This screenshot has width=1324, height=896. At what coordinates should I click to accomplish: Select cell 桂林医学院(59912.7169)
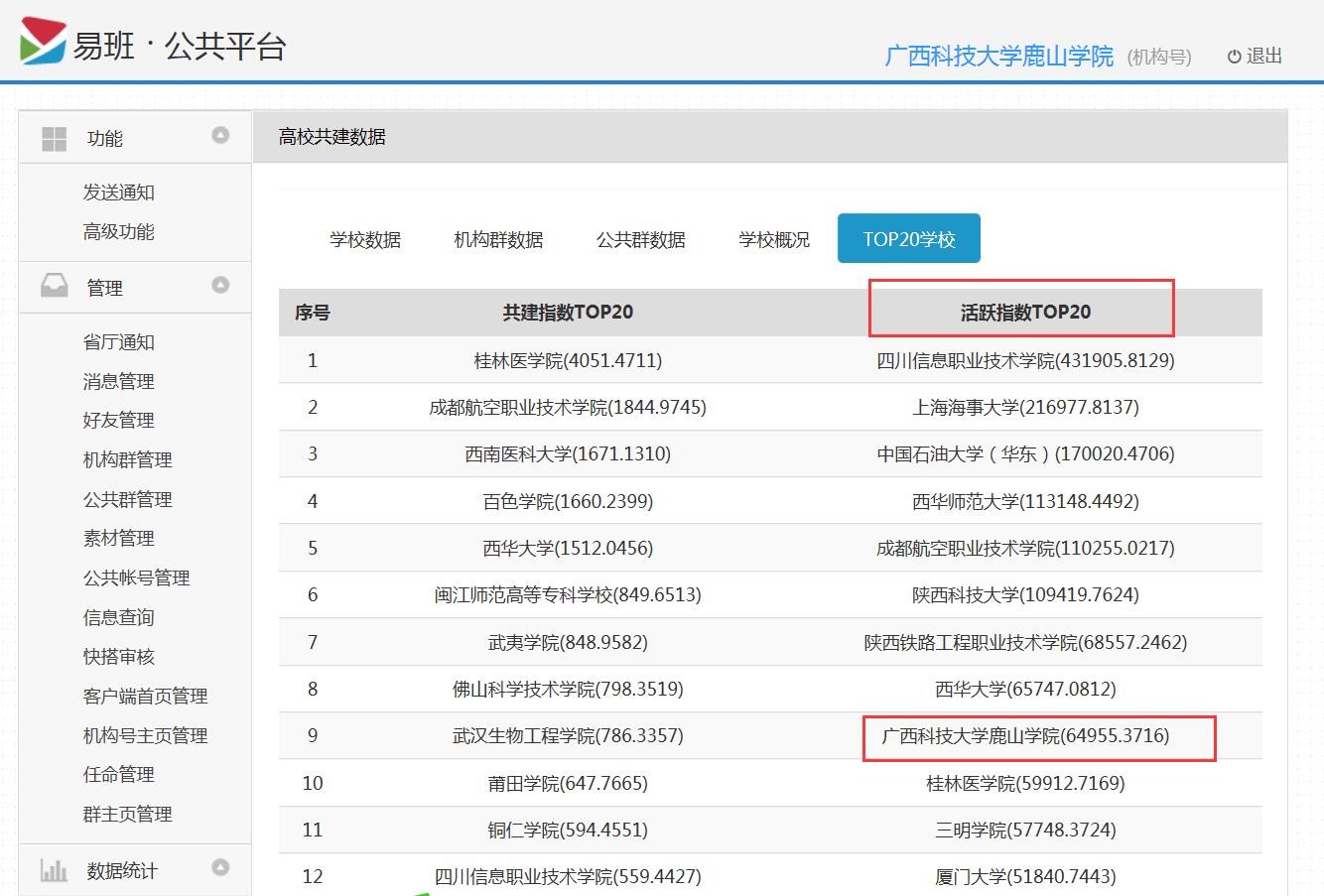point(1025,783)
